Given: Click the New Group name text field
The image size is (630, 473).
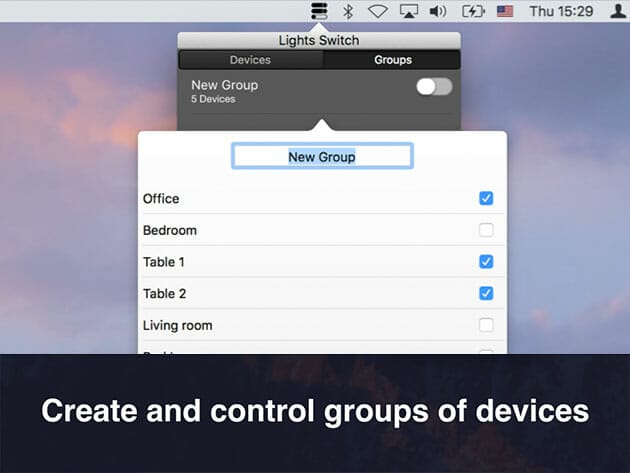Looking at the screenshot, I should point(322,157).
